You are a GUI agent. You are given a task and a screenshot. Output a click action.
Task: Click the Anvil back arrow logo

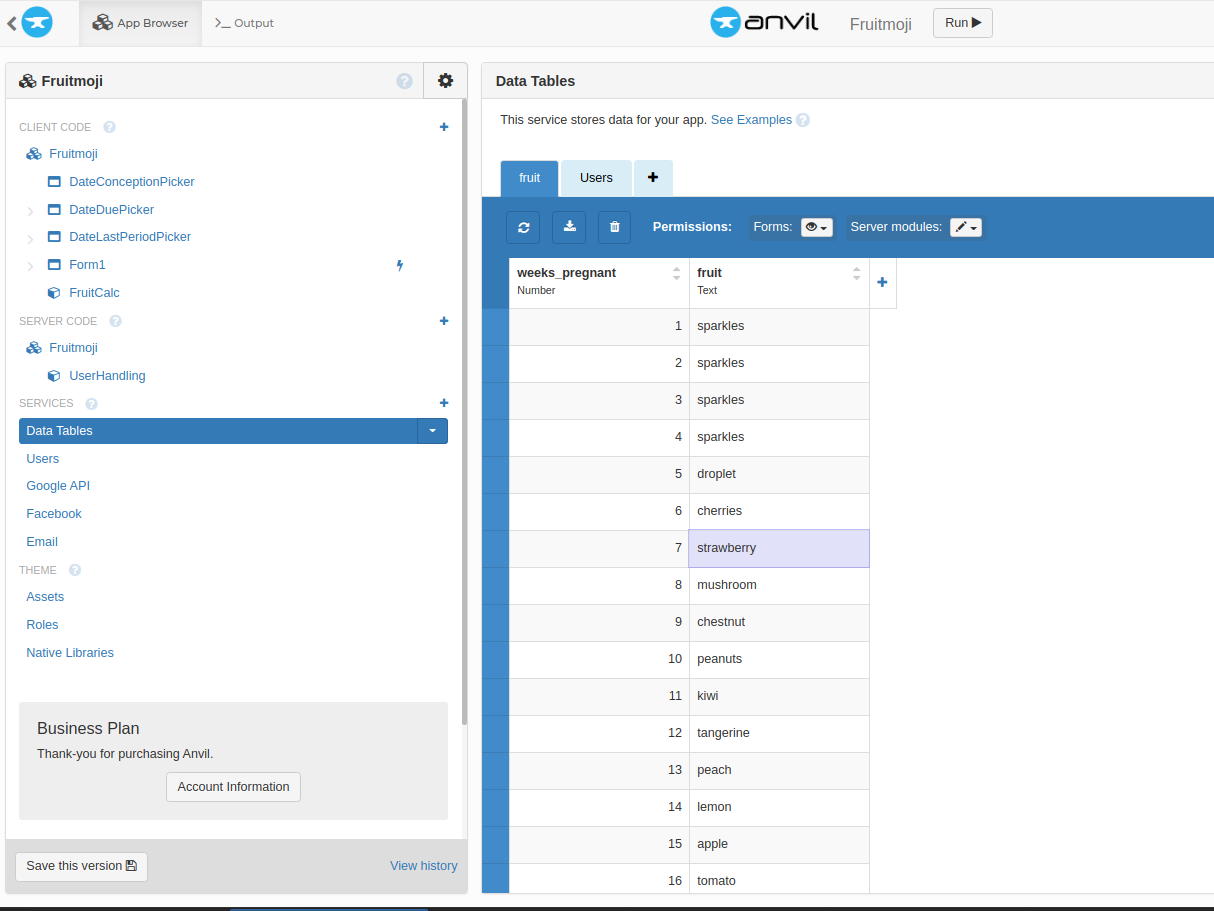pyautogui.click(x=31, y=22)
